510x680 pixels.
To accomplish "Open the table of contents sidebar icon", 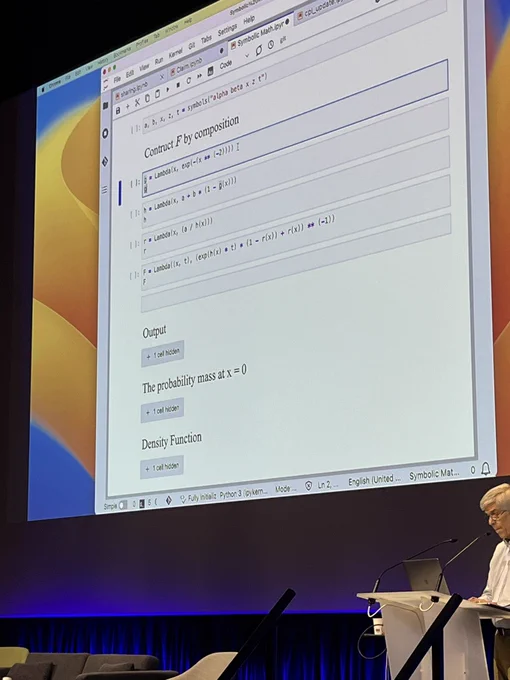I will pos(105,190).
